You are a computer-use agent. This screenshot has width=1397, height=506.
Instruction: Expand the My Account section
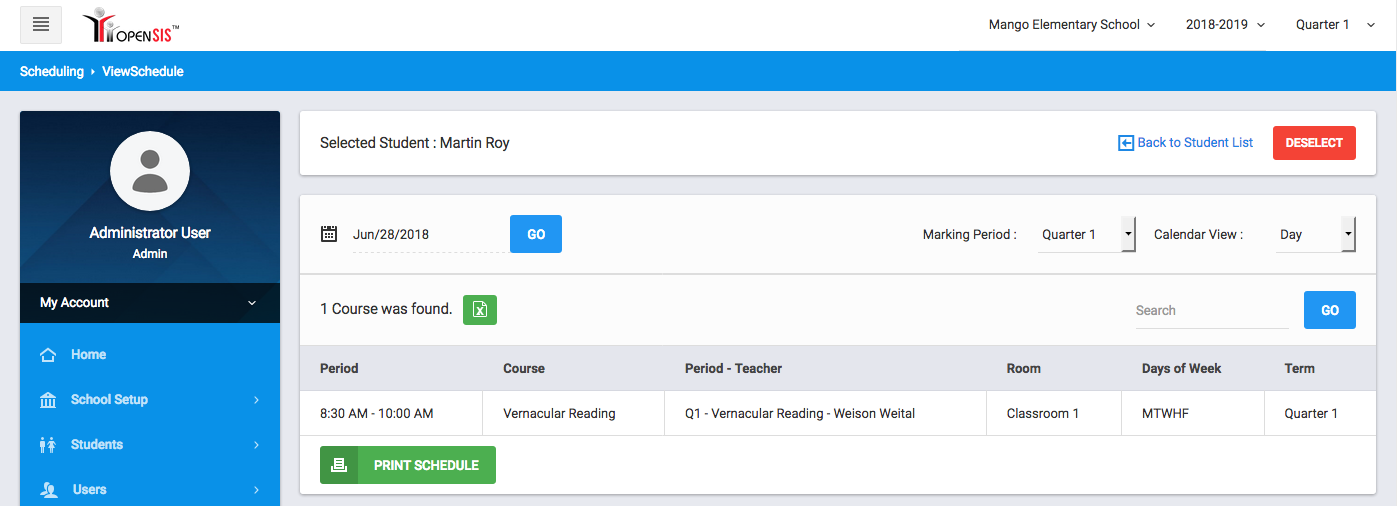[x=150, y=303]
